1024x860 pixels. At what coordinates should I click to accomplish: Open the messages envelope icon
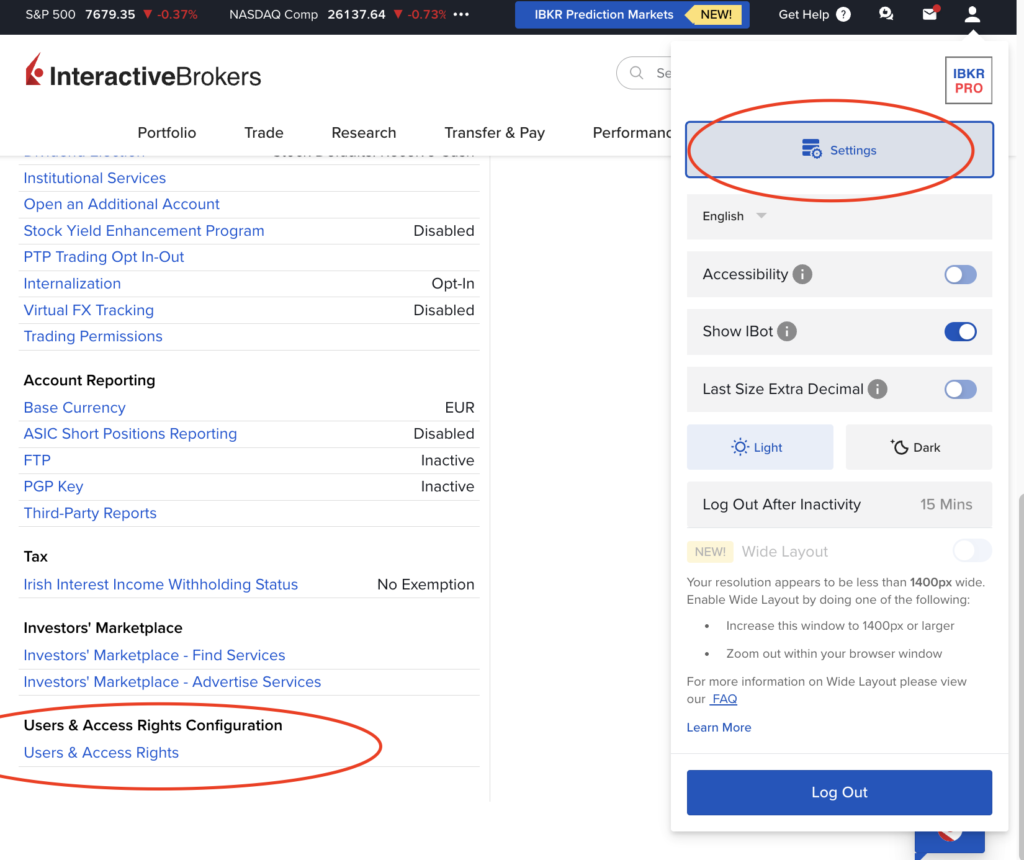(929, 14)
